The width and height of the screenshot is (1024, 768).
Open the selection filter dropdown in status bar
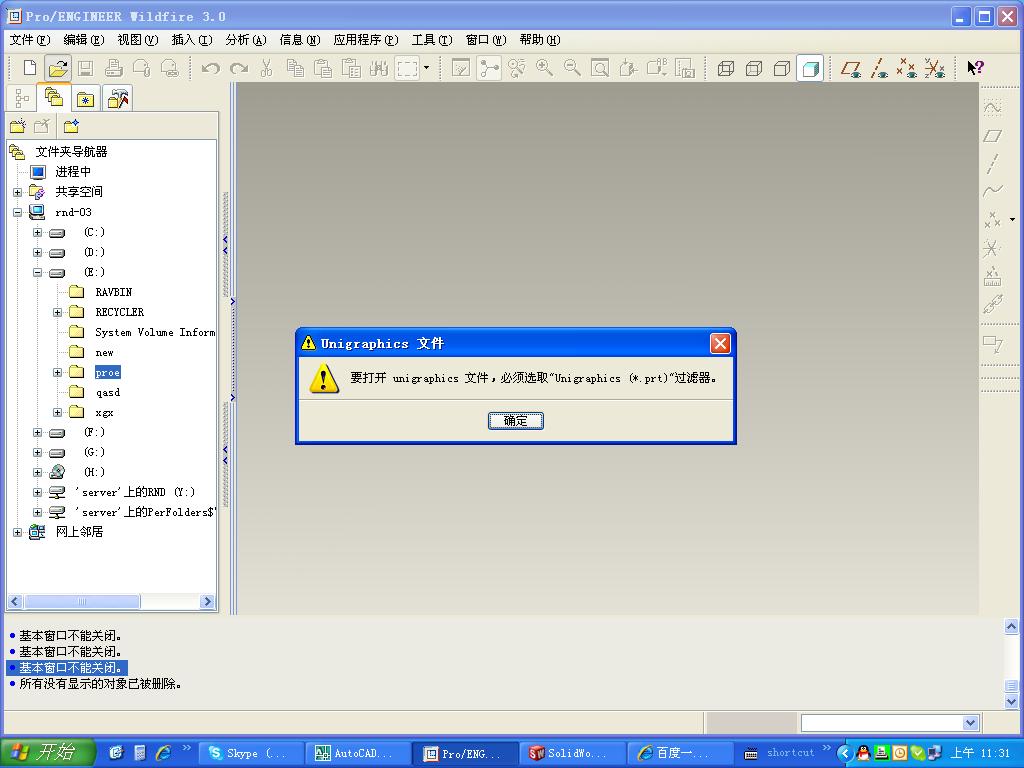[x=970, y=722]
